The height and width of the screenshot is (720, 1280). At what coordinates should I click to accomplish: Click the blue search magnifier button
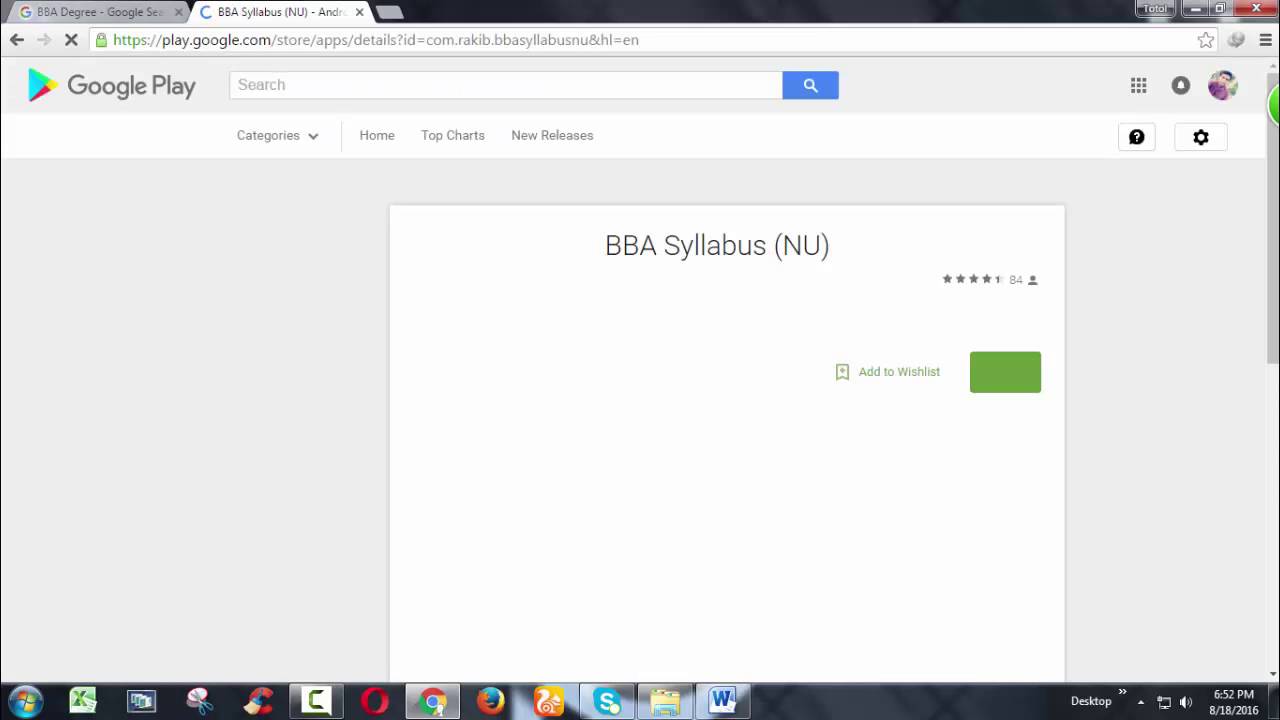tap(810, 85)
